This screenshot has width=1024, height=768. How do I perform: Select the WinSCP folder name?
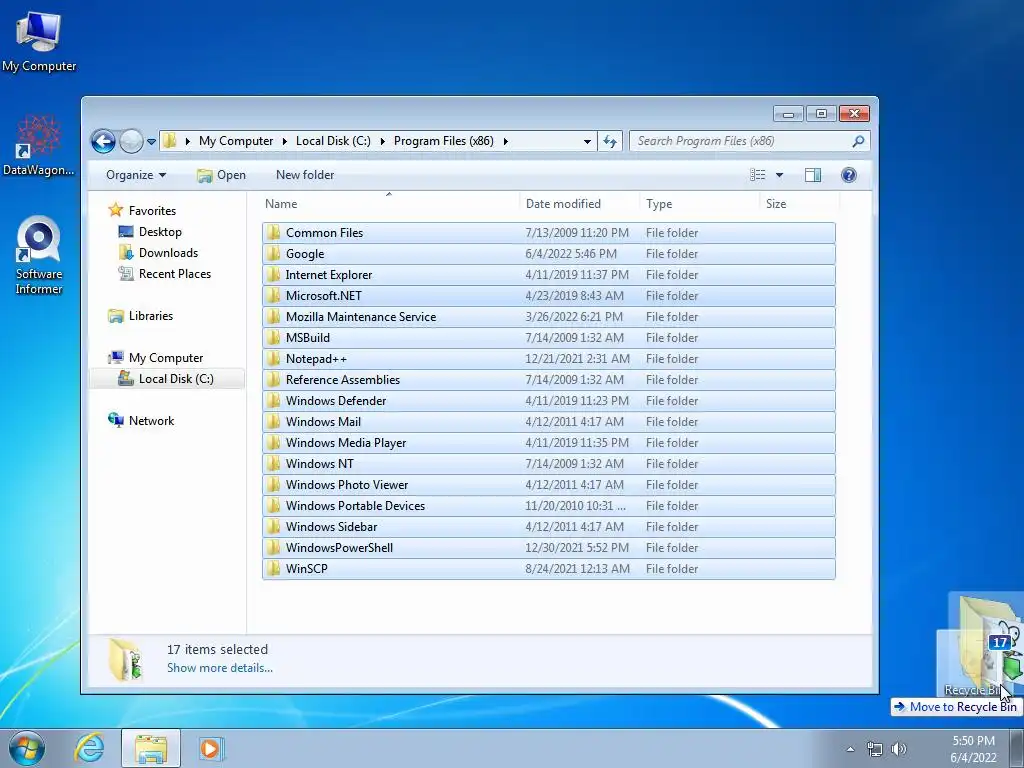306,569
